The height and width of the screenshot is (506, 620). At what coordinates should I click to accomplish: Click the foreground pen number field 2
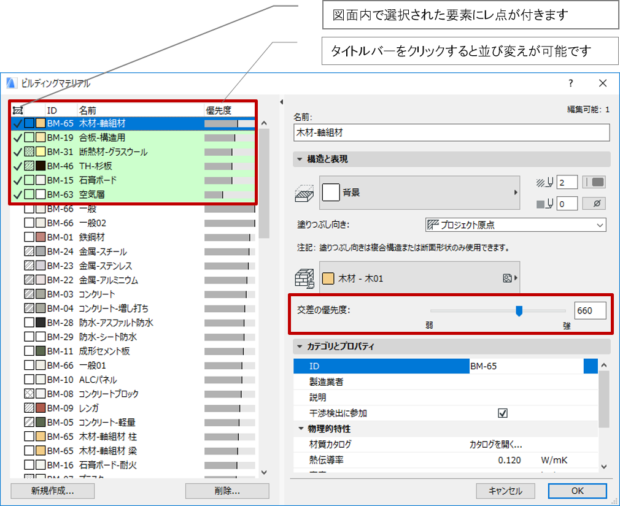(567, 182)
